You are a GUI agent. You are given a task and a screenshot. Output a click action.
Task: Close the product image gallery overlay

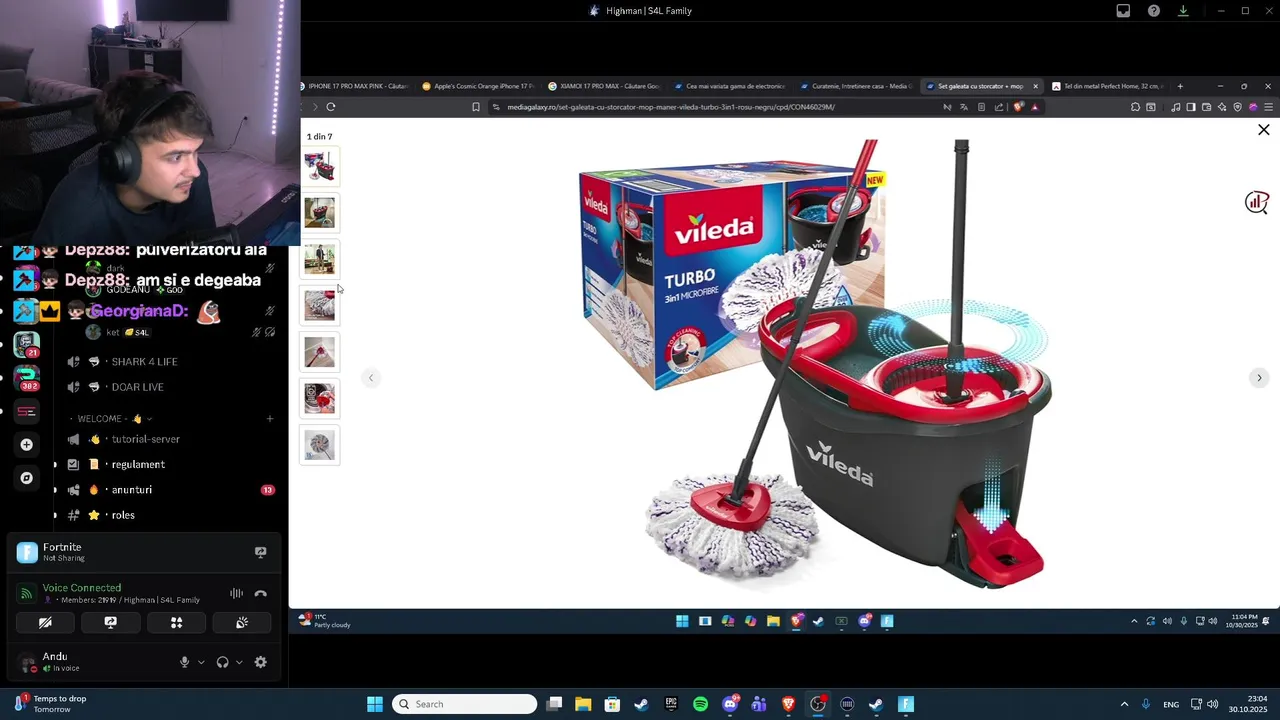[1263, 130]
